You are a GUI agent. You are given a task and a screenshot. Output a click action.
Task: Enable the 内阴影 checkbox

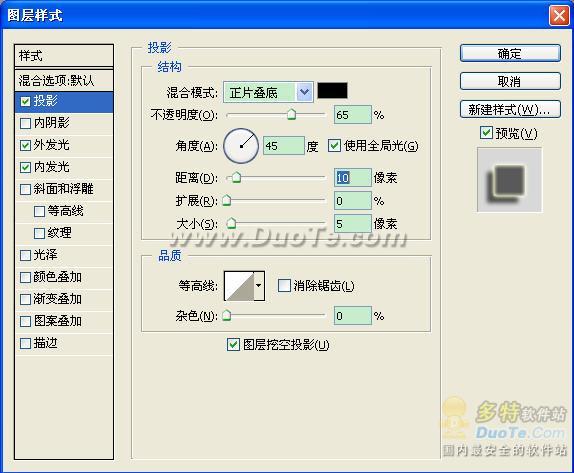pos(25,123)
